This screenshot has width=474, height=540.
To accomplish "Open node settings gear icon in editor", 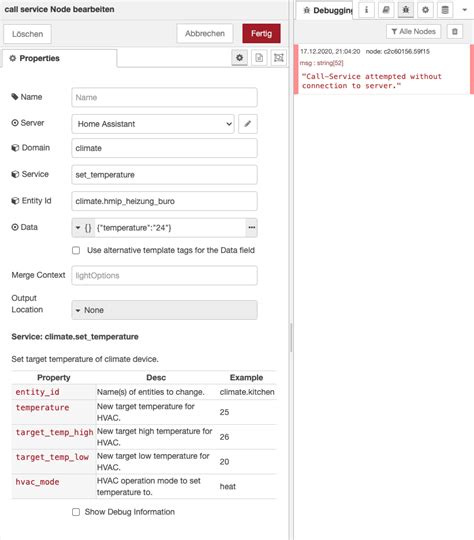I will click(239, 58).
